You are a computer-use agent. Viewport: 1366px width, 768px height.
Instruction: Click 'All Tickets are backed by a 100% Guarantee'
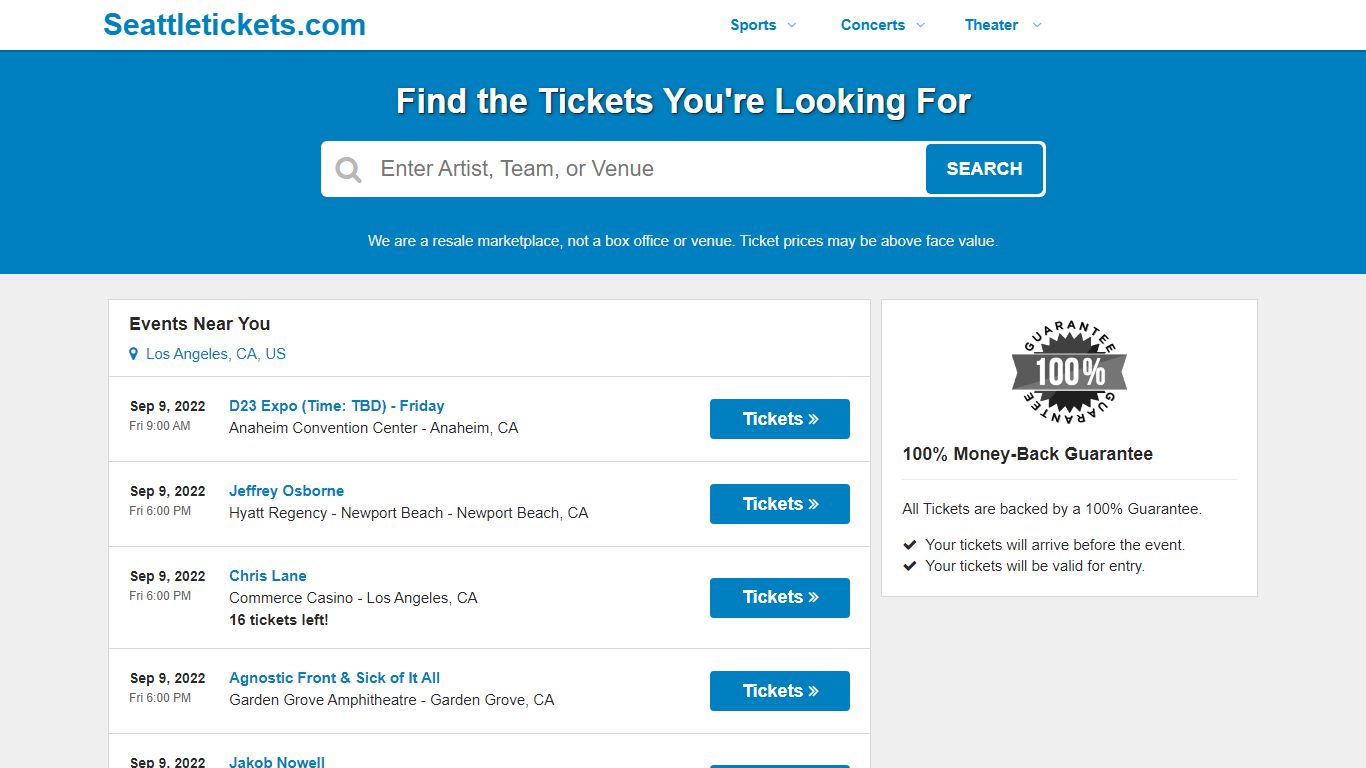coord(1052,509)
